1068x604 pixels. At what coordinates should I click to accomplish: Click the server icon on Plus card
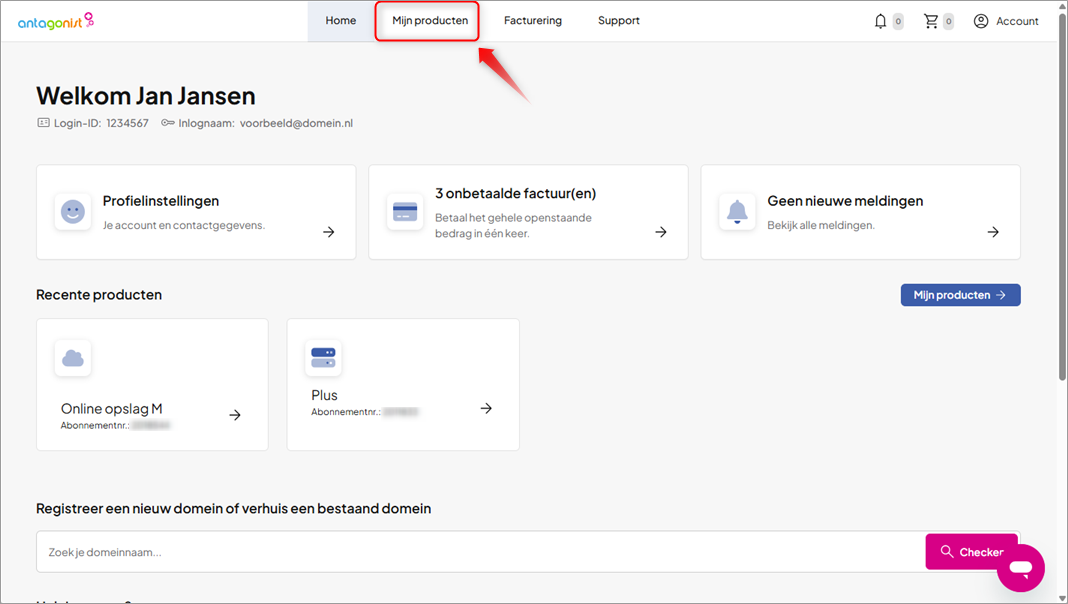pos(324,358)
